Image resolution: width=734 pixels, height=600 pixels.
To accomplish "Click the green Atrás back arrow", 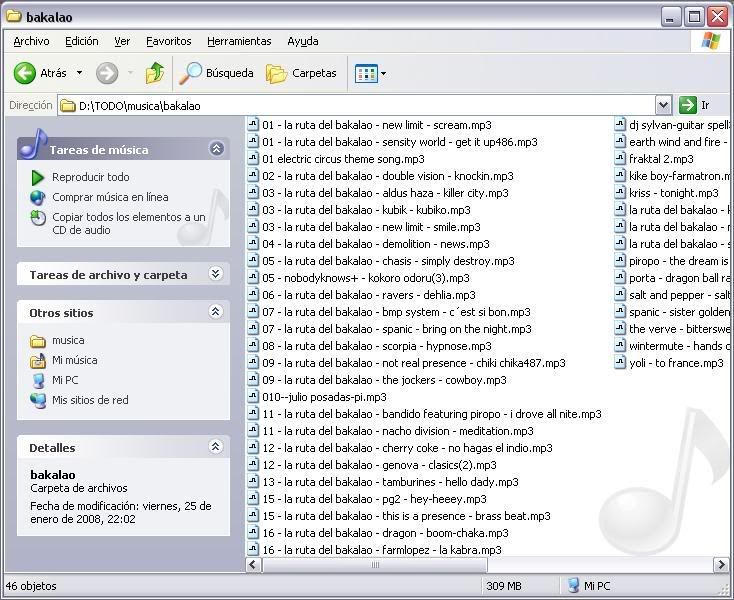I will click(x=24, y=73).
